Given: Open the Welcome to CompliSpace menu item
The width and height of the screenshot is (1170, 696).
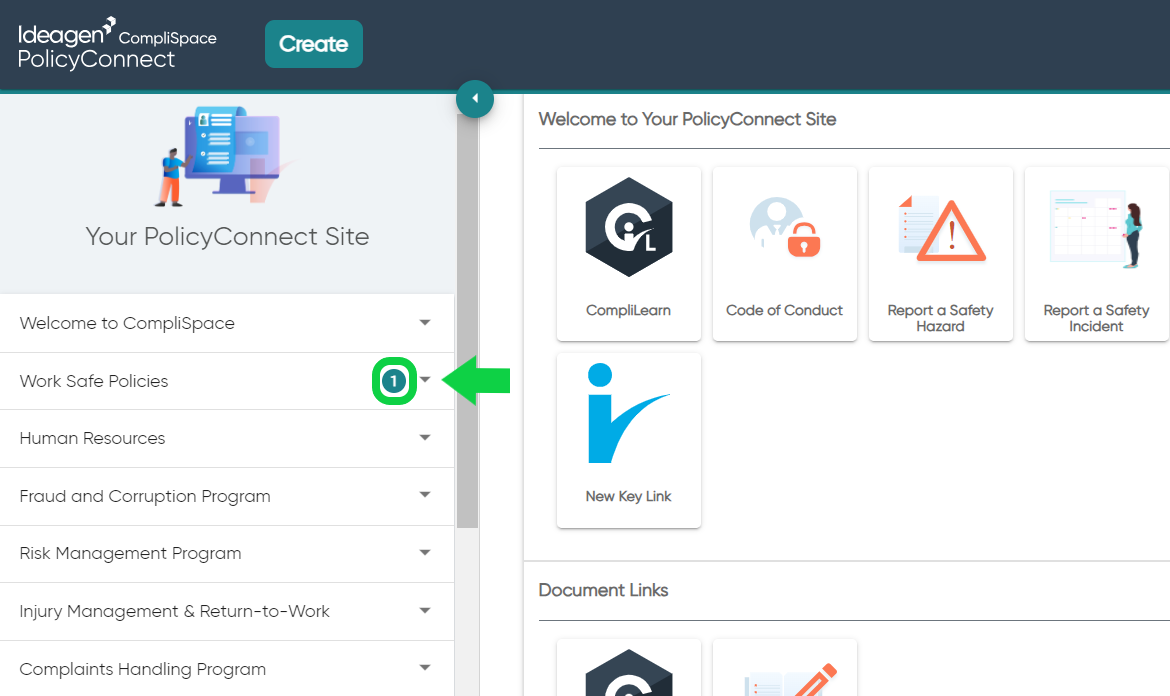Looking at the screenshot, I should point(227,323).
